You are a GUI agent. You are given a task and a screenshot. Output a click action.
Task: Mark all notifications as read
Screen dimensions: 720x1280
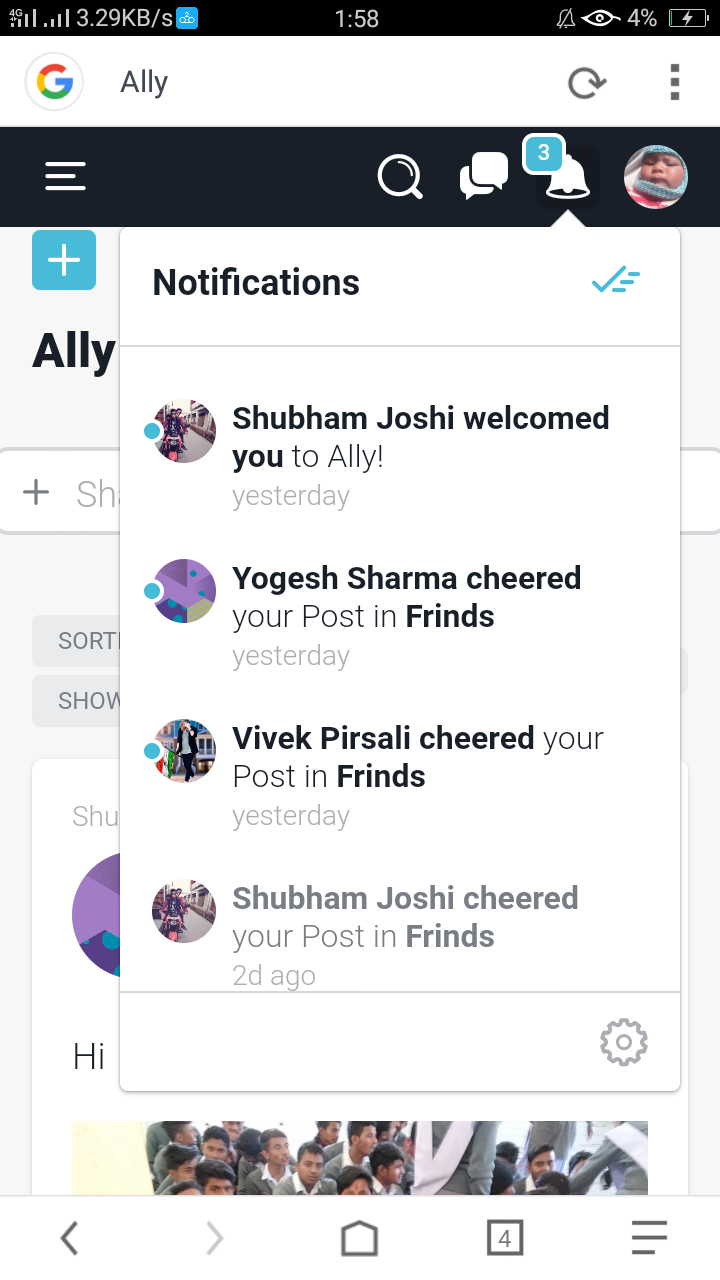tap(615, 281)
